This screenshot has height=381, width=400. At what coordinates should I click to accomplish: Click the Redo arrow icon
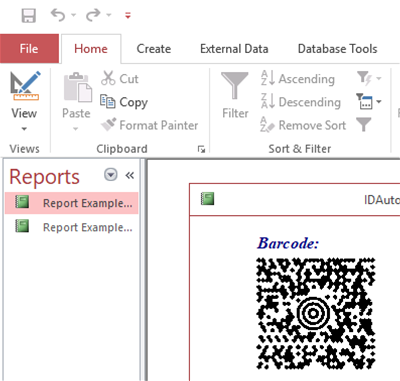(x=93, y=15)
